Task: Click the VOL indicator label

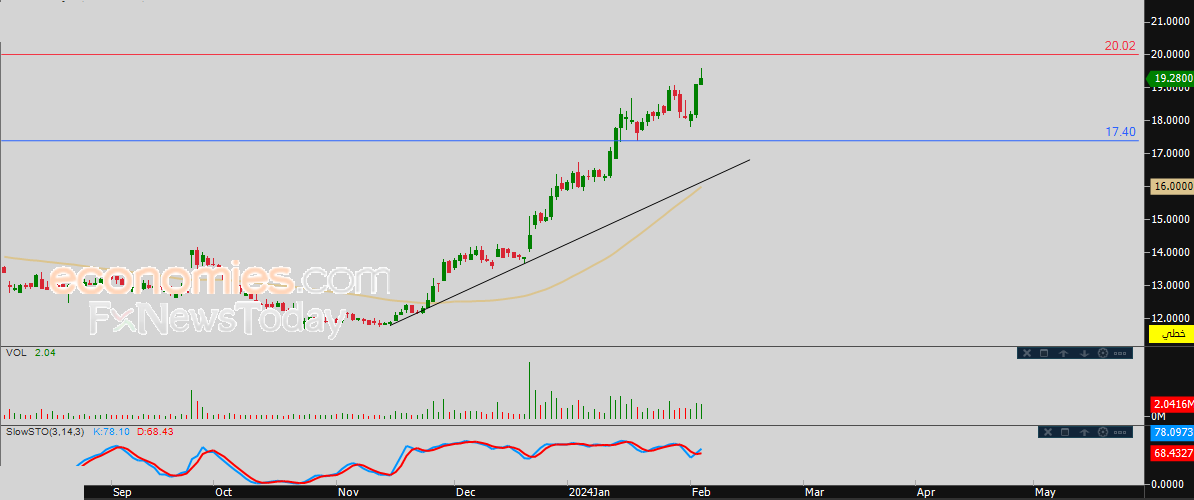Action: pyautogui.click(x=15, y=352)
